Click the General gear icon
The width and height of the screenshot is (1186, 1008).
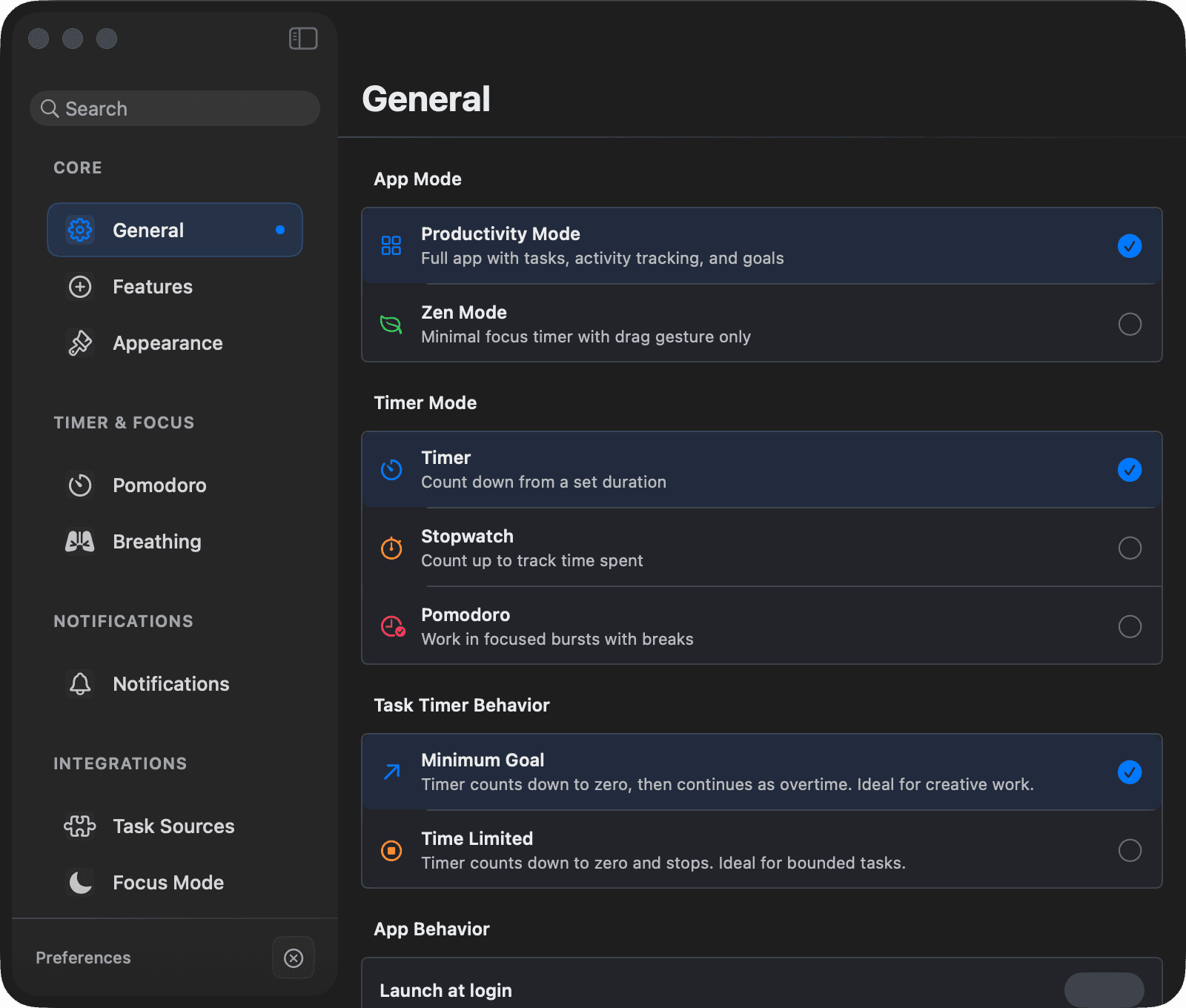[80, 230]
